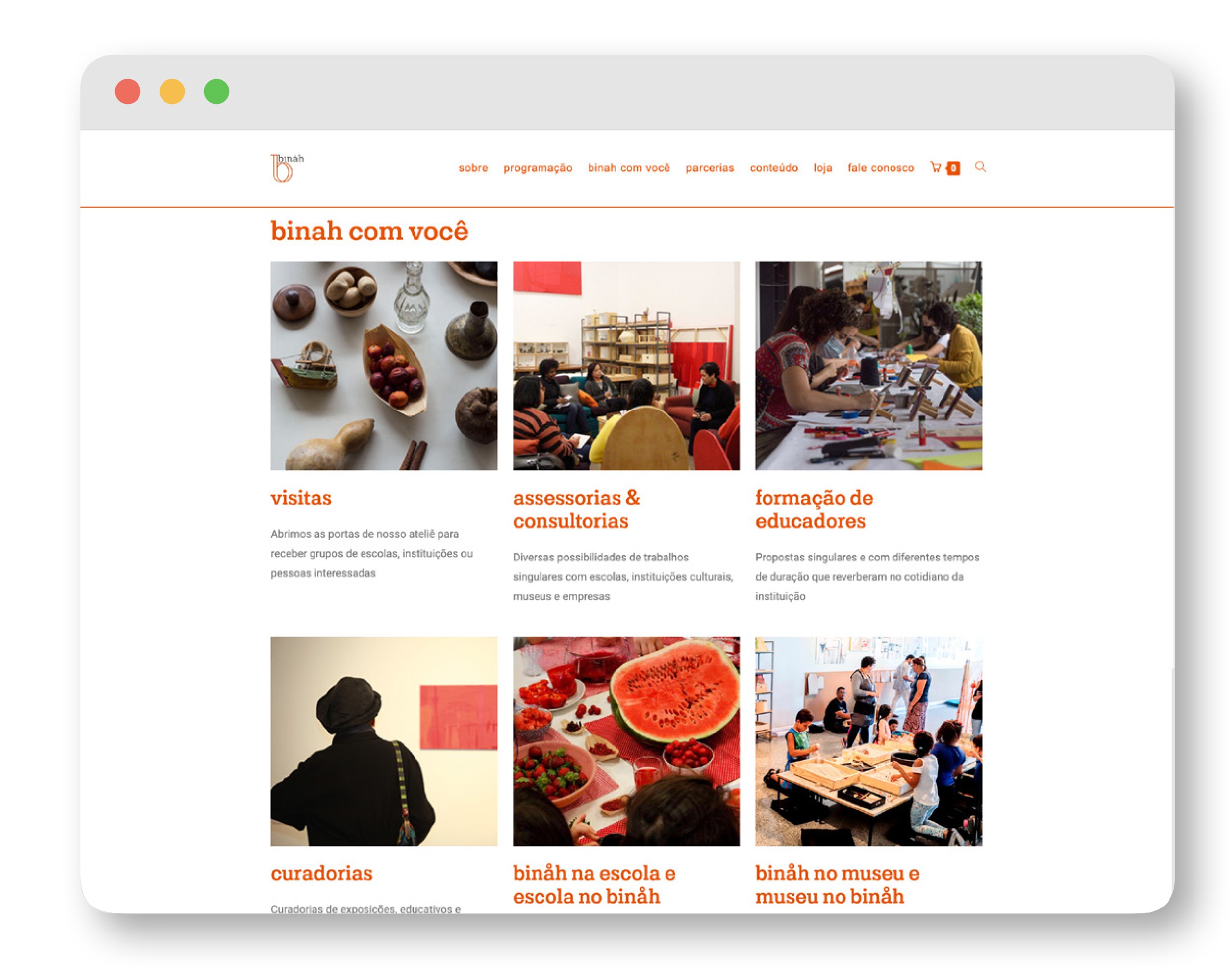Viewport: 1232px width, 969px height.
Task: Open assessorias & consultorias heading
Action: [576, 509]
